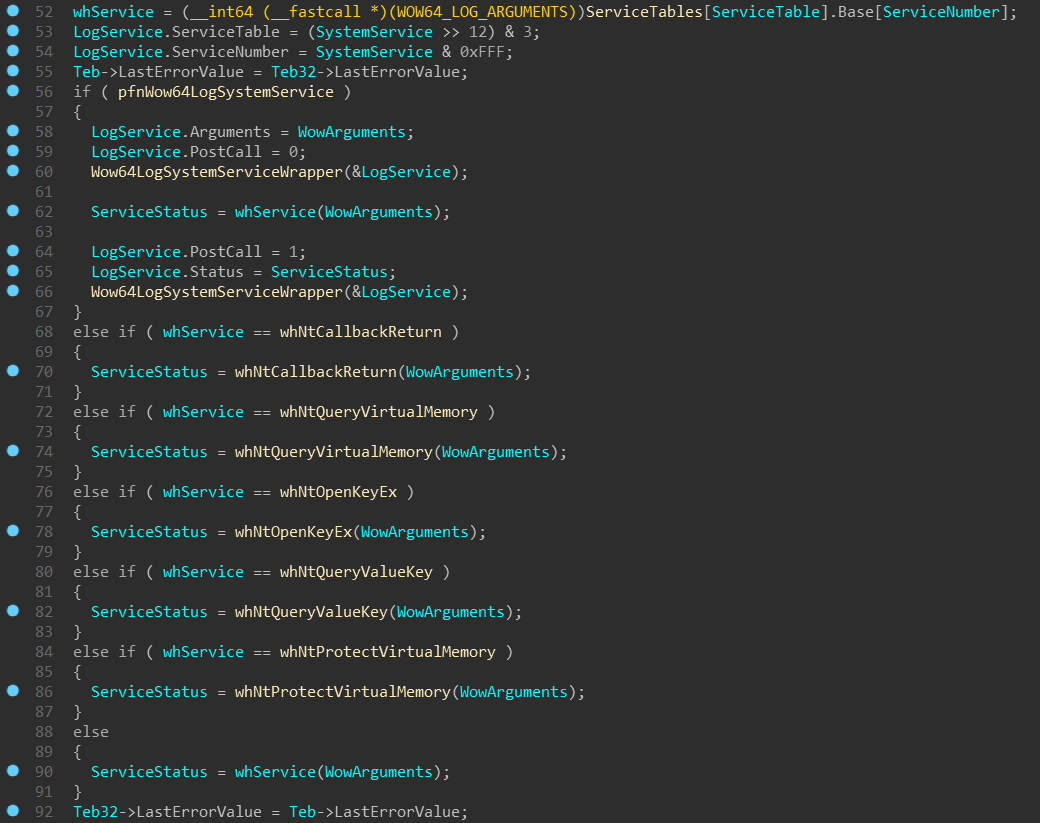1040x823 pixels.
Task: Toggle breakpoint dot on line 60
Action: 13,170
